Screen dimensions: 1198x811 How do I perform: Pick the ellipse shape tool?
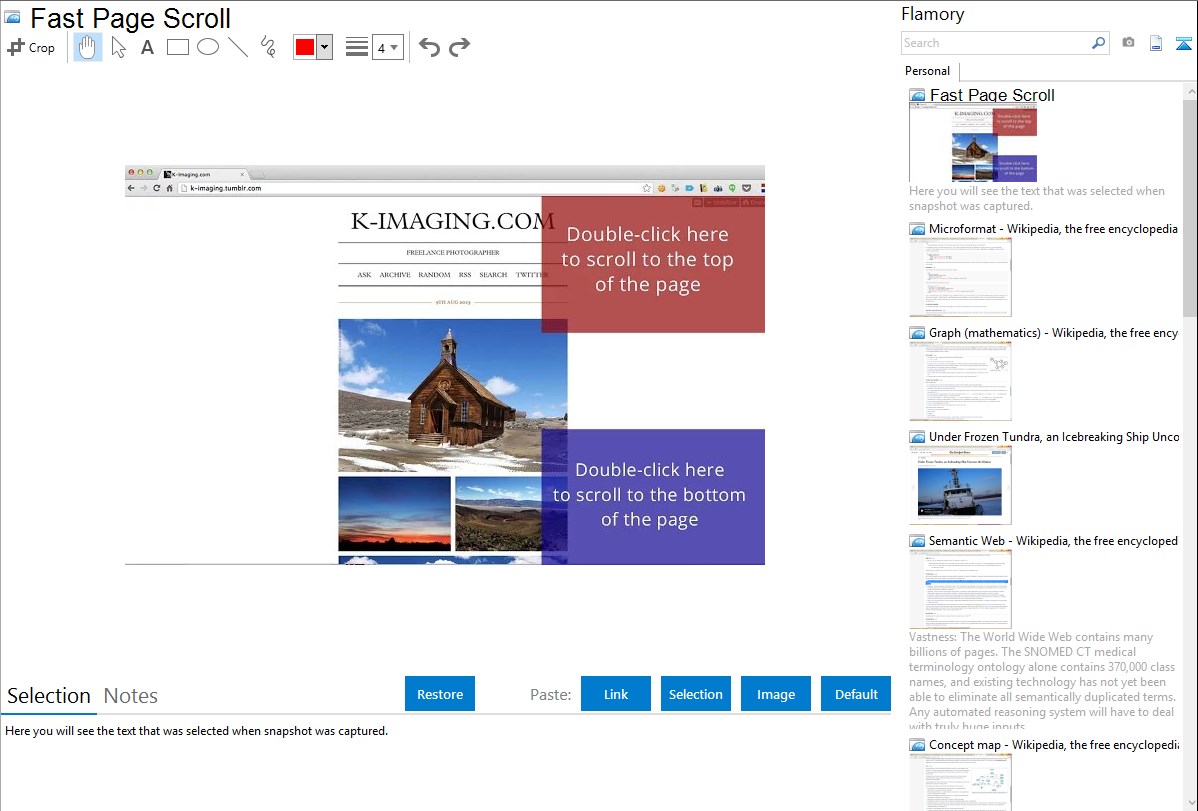tap(208, 47)
